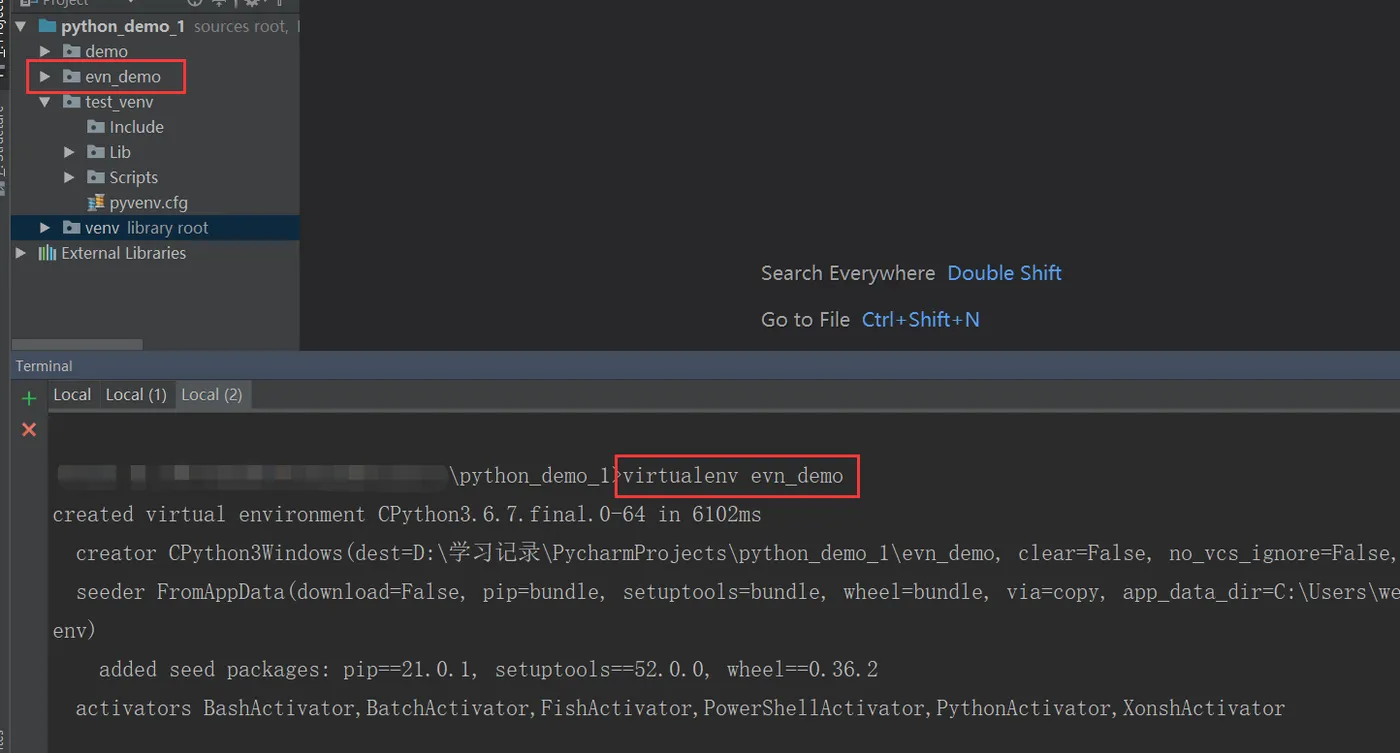Click the Scripts folder icon

96,177
